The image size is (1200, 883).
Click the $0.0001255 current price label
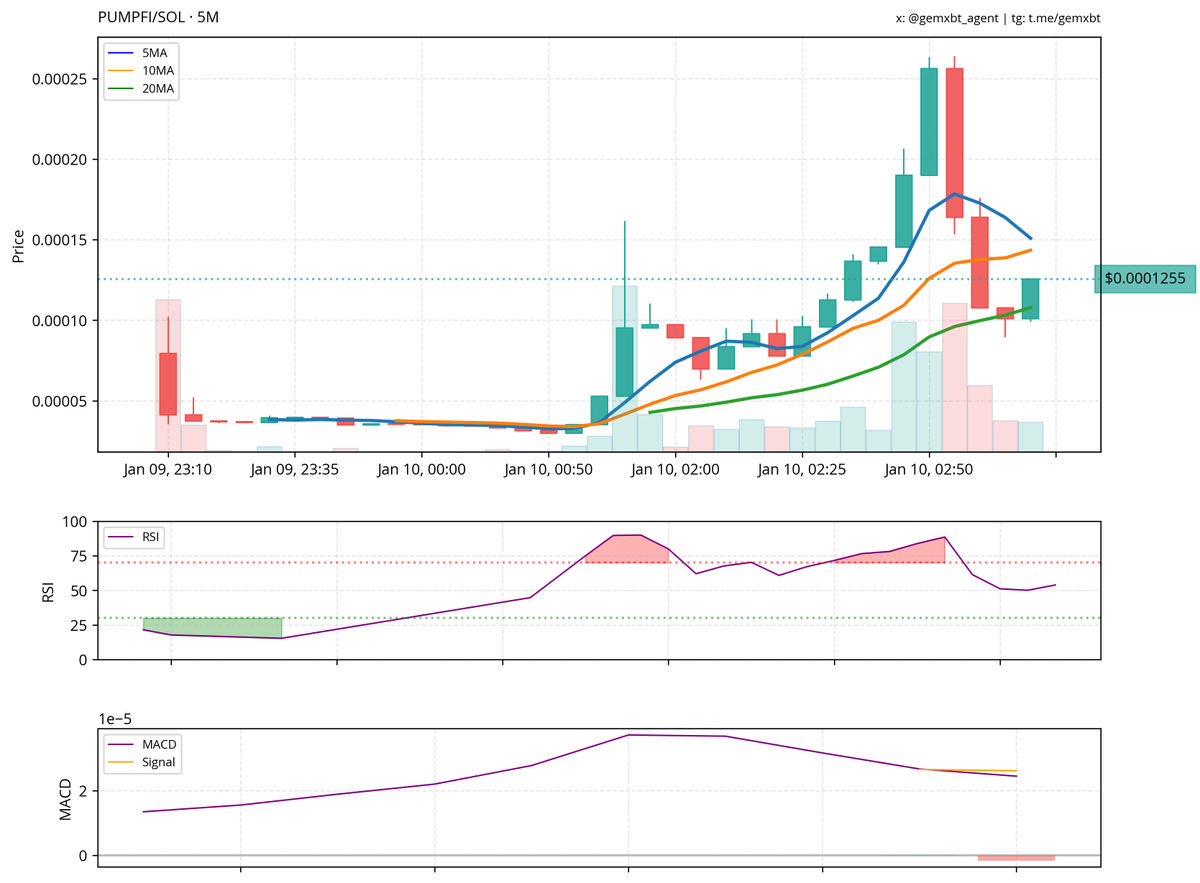pyautogui.click(x=1144, y=279)
